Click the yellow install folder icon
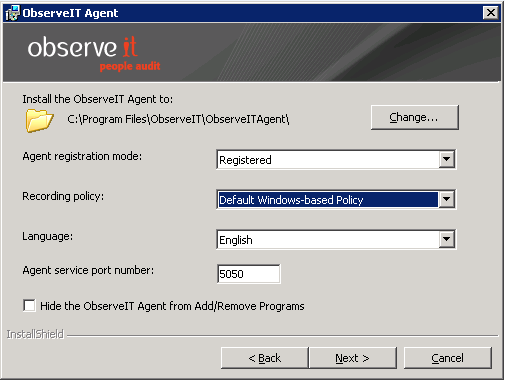This screenshot has height=381, width=505. [x=39, y=120]
